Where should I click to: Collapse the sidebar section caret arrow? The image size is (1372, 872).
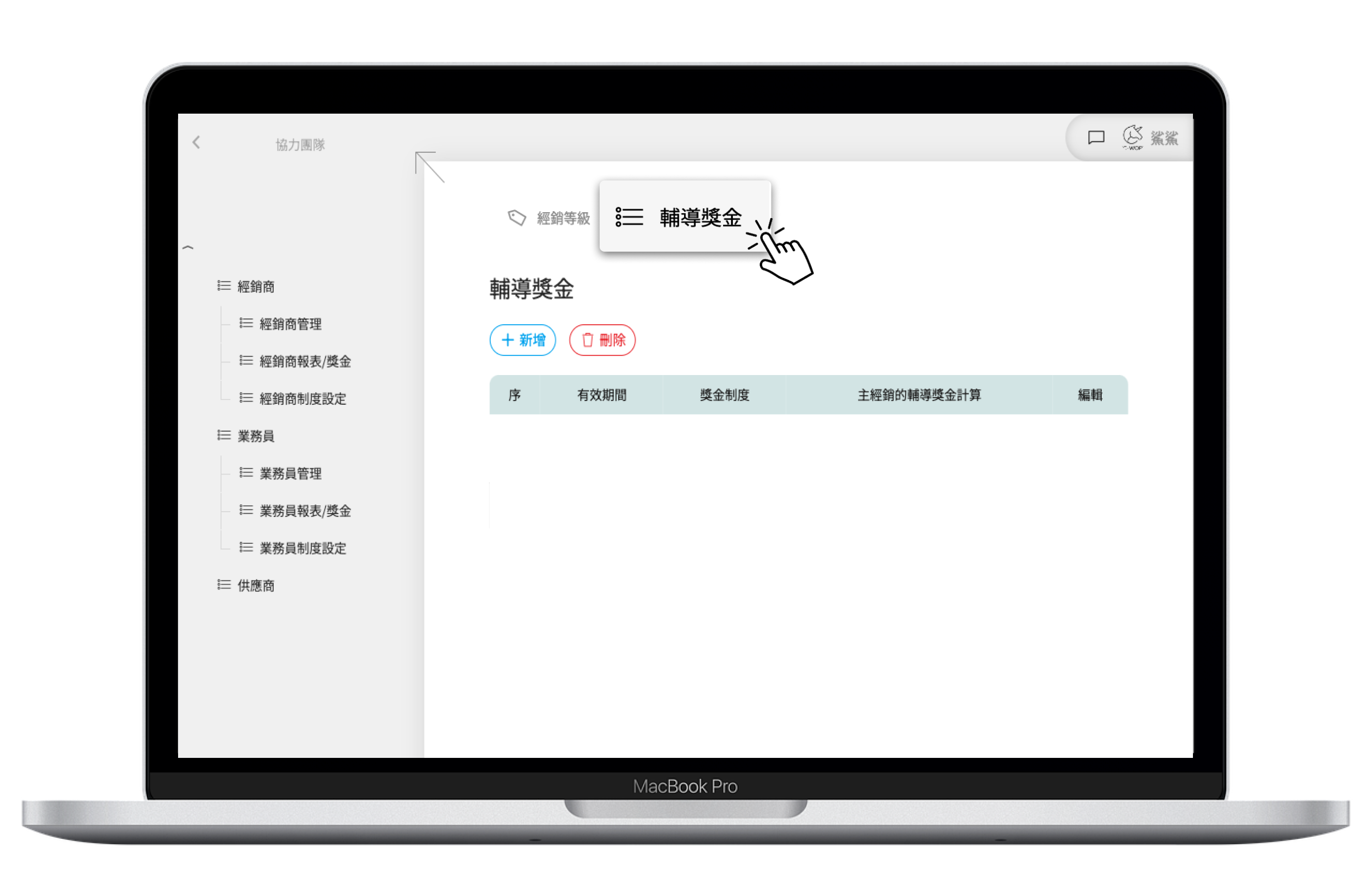pos(188,248)
